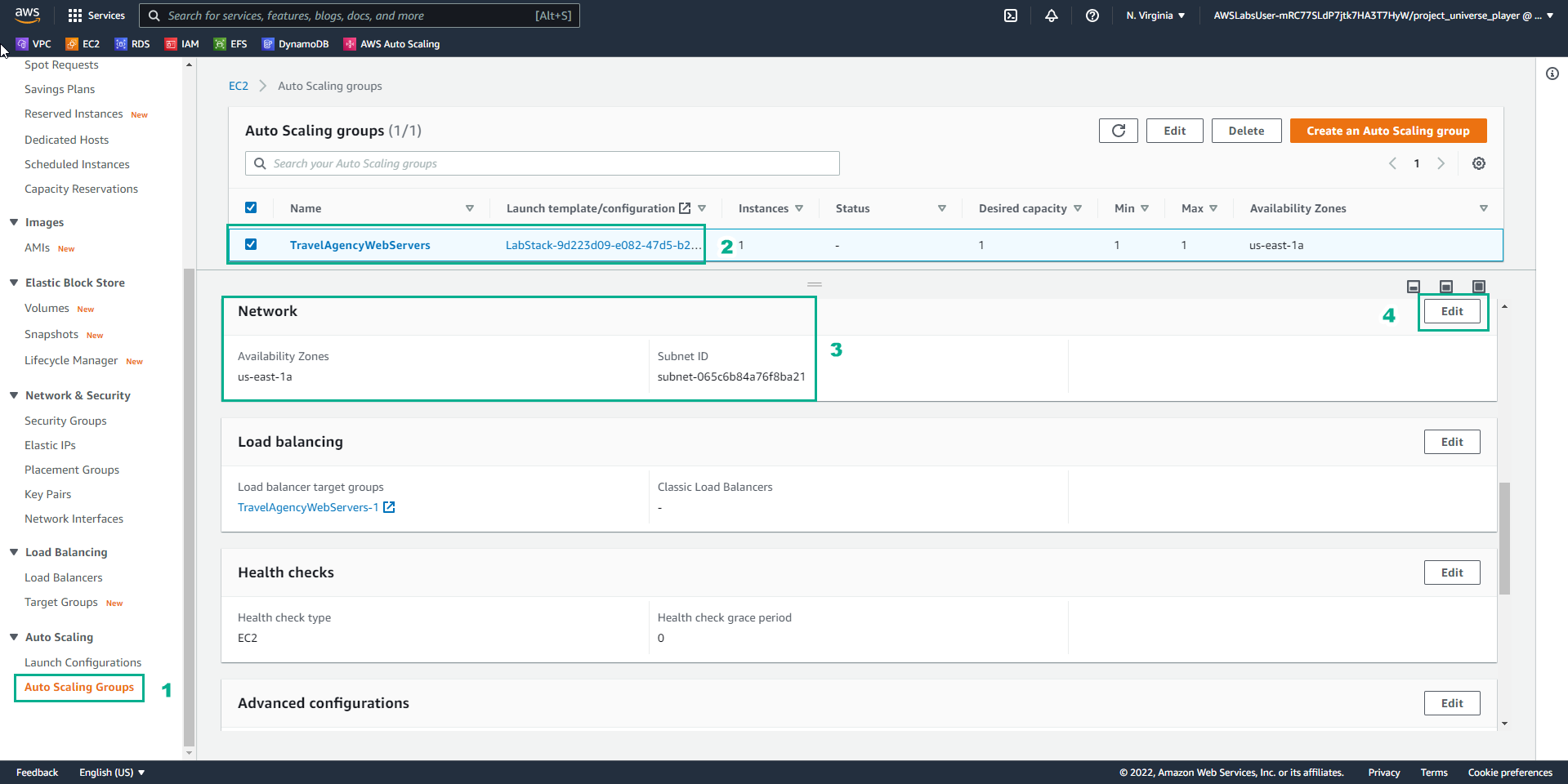Open launch template column external link icon

685,208
